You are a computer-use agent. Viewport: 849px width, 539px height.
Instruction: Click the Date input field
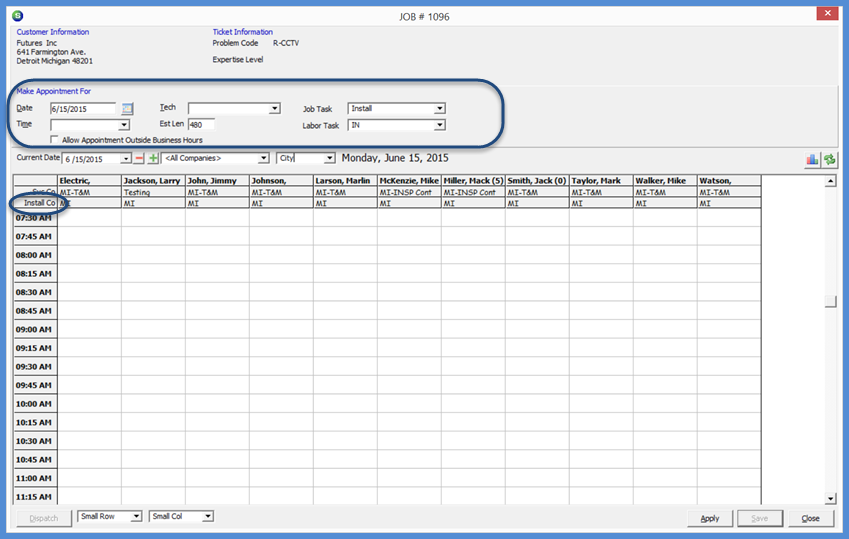point(82,109)
